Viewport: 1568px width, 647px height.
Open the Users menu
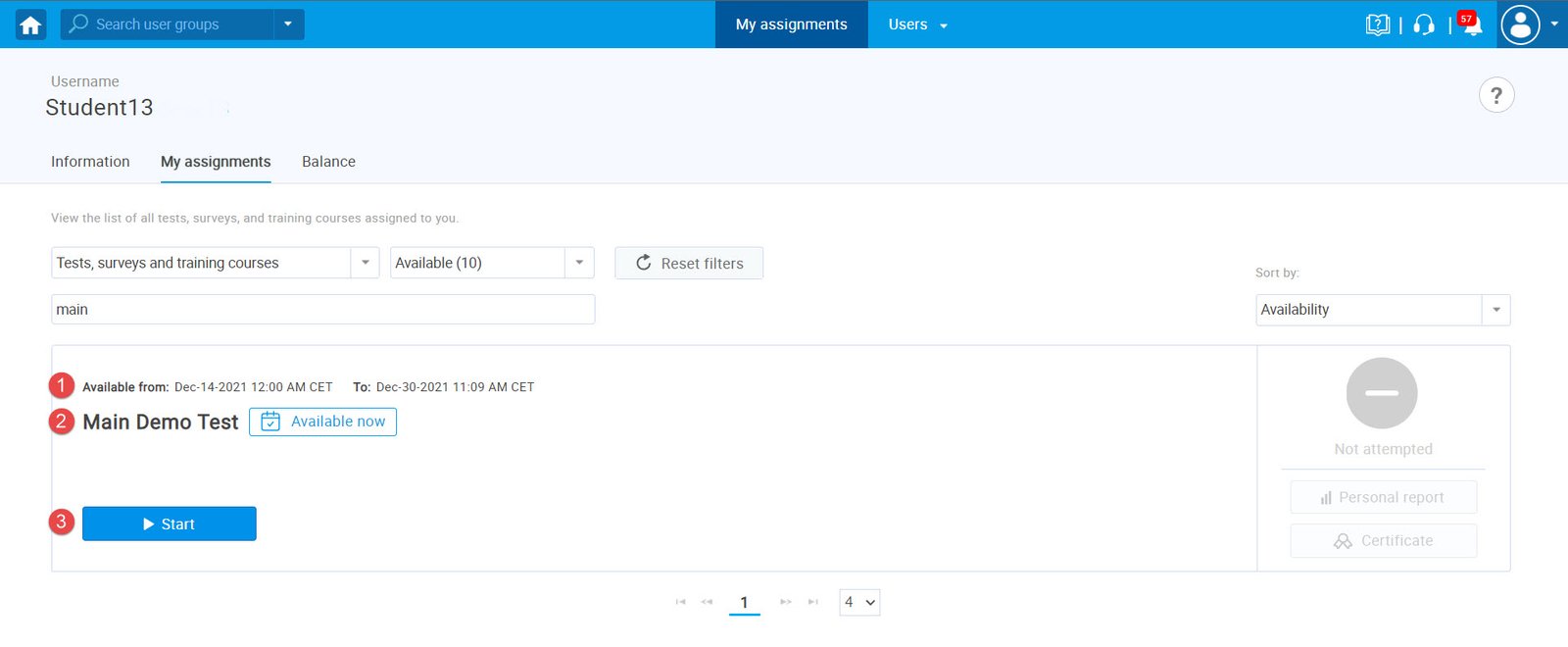pyautogui.click(x=917, y=25)
